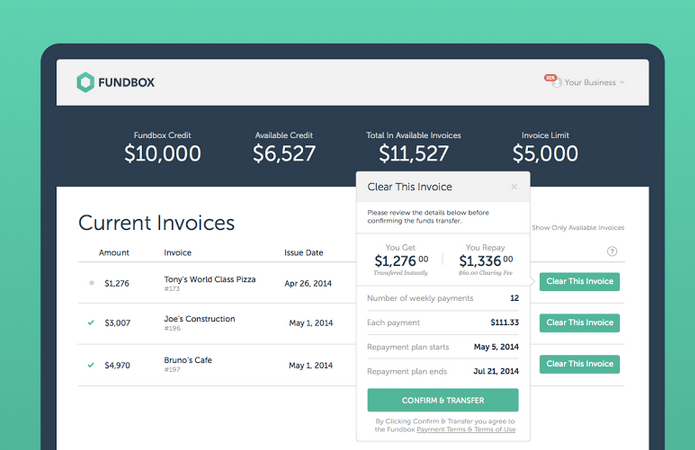The width and height of the screenshot is (695, 450).
Task: Click the You Repay $1,336 amount
Action: tap(486, 261)
